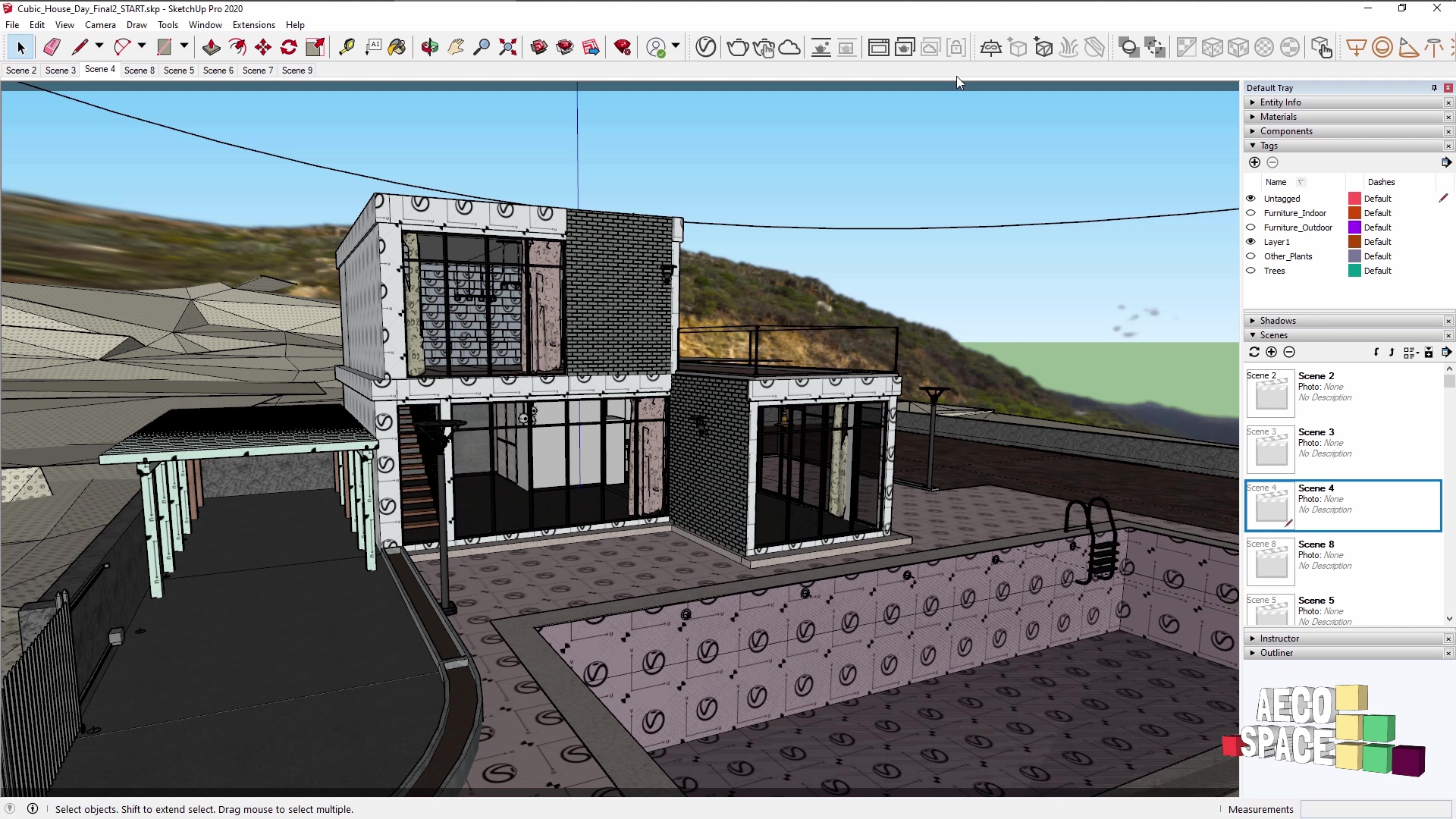The width and height of the screenshot is (1456, 819).
Task: Click Furniture_Outdoor purple color swatch
Action: point(1354,227)
